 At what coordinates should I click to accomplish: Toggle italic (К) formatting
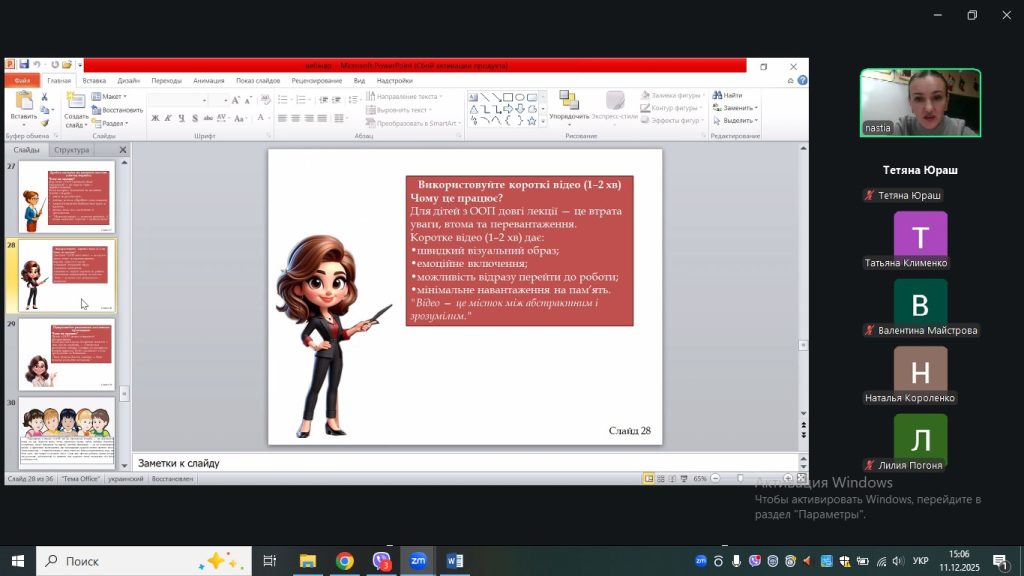[x=168, y=118]
